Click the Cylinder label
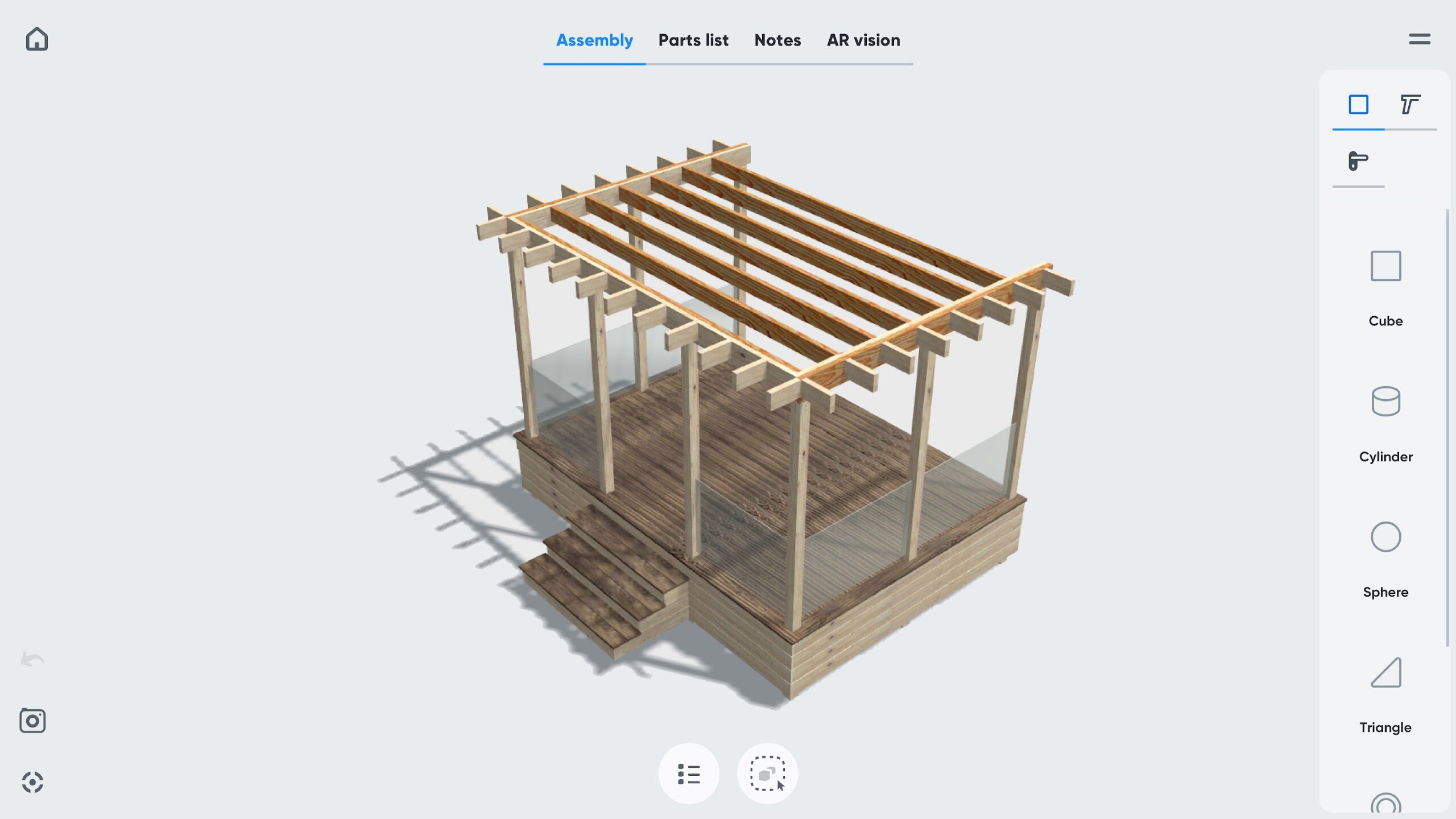 tap(1385, 457)
